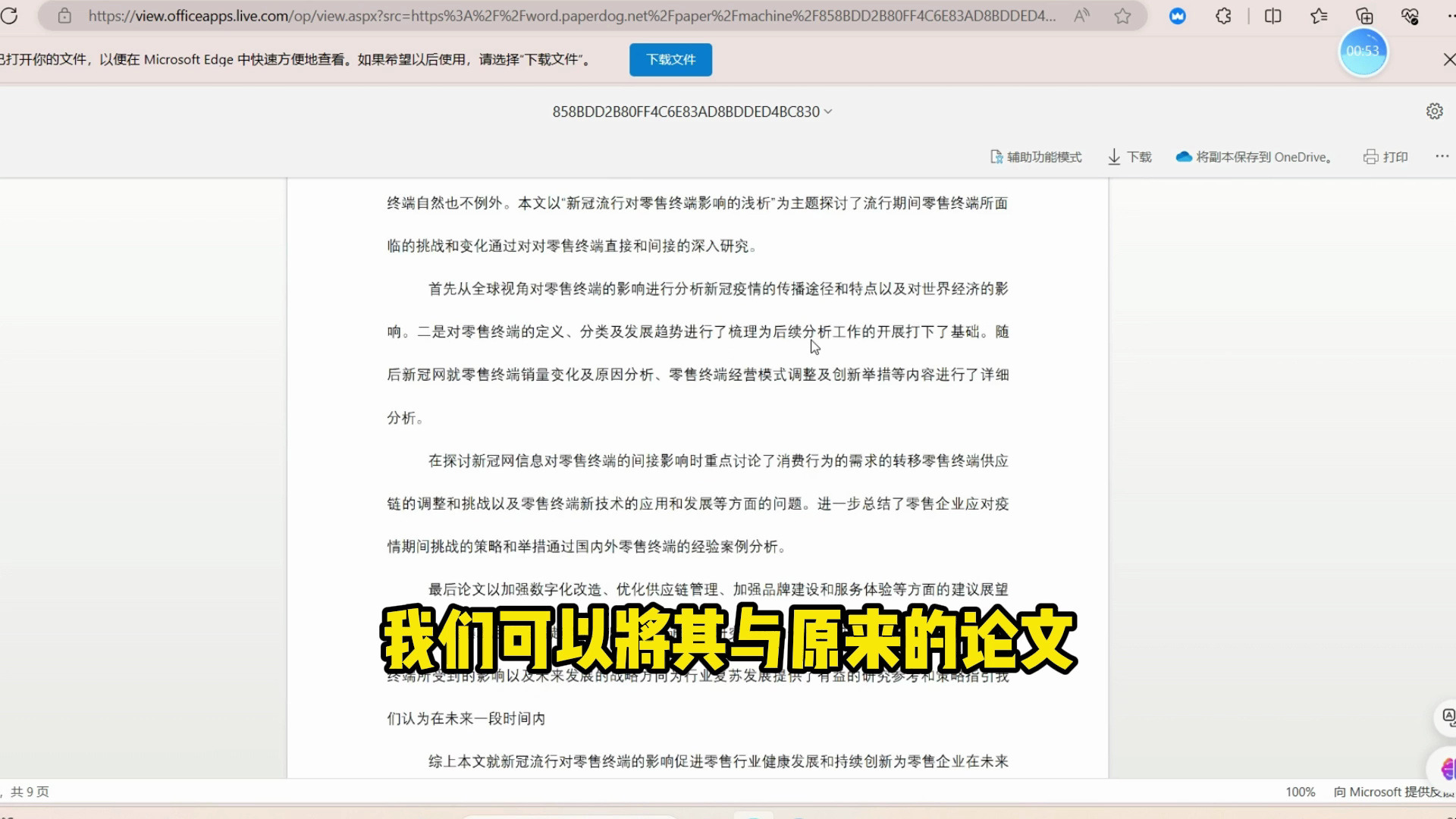
Task: Click the 共 9 页 page count
Action: [30, 792]
